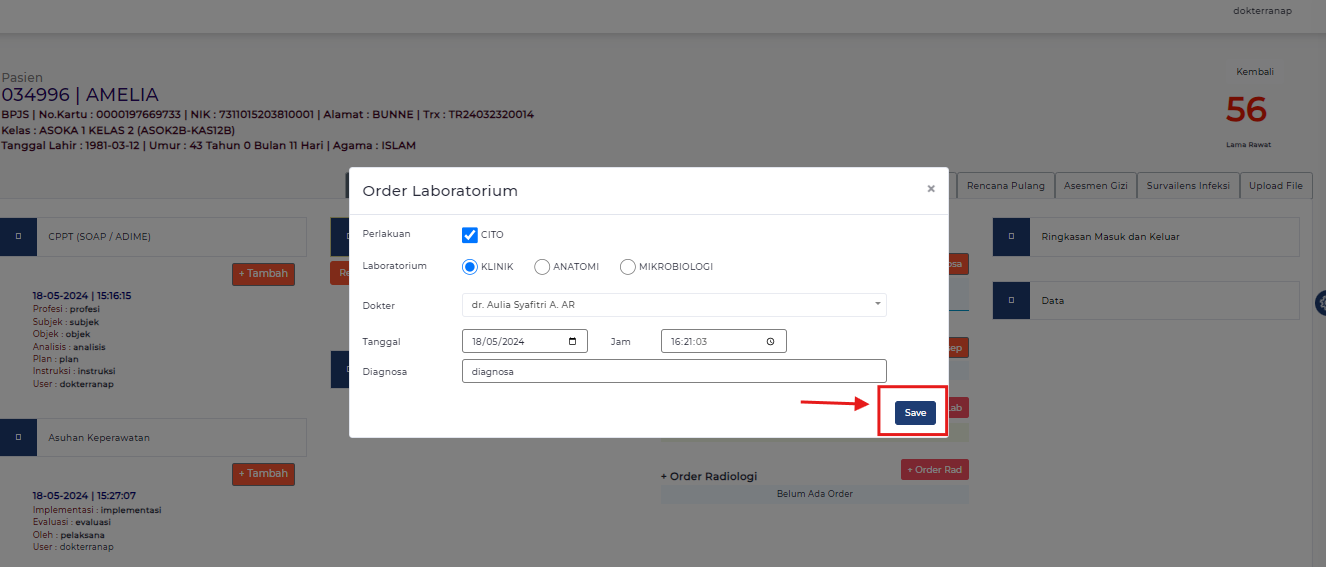Click the calendar icon in Tanggal field
The image size is (1326, 567).
pyautogui.click(x=572, y=341)
